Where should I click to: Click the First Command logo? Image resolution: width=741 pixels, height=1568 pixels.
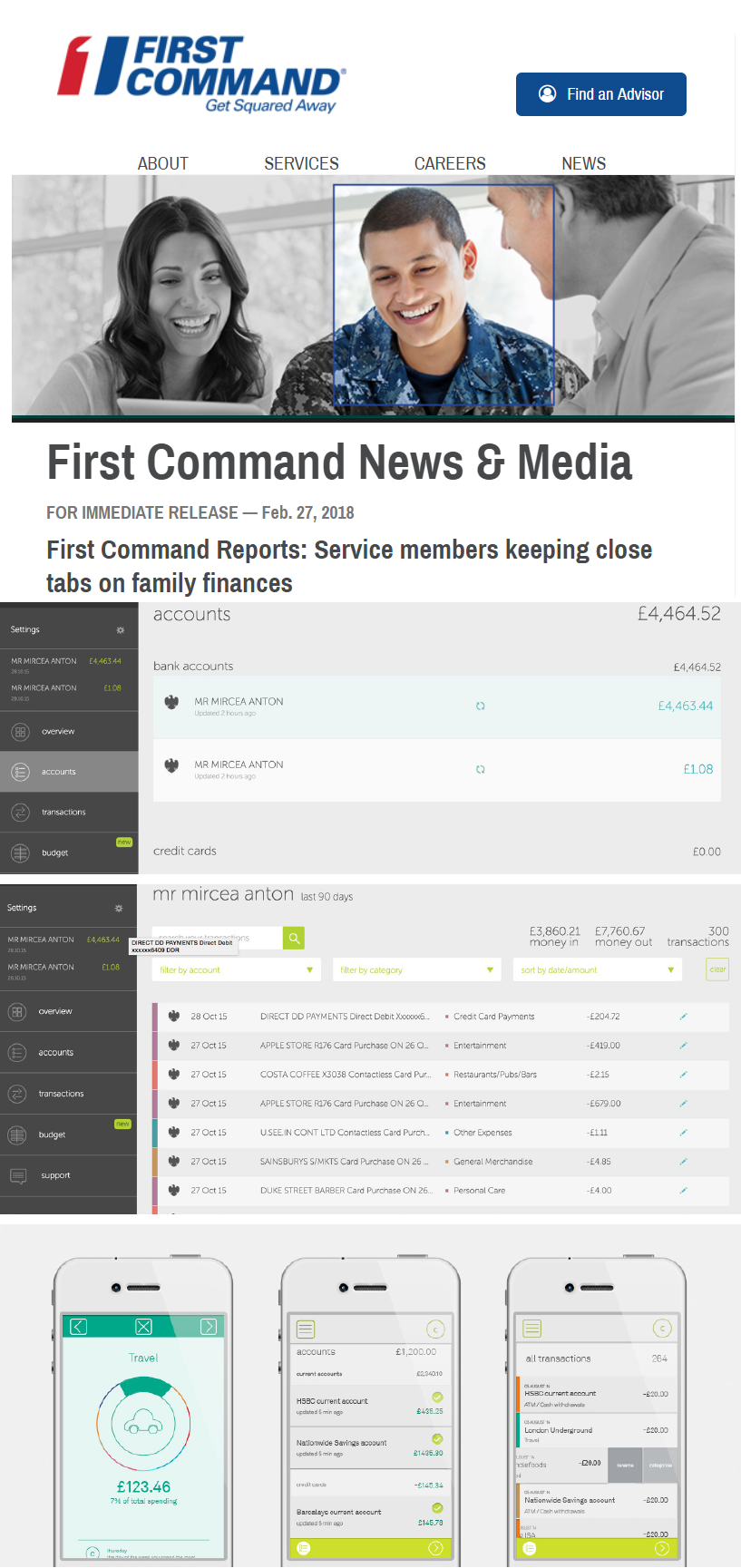coord(201,73)
